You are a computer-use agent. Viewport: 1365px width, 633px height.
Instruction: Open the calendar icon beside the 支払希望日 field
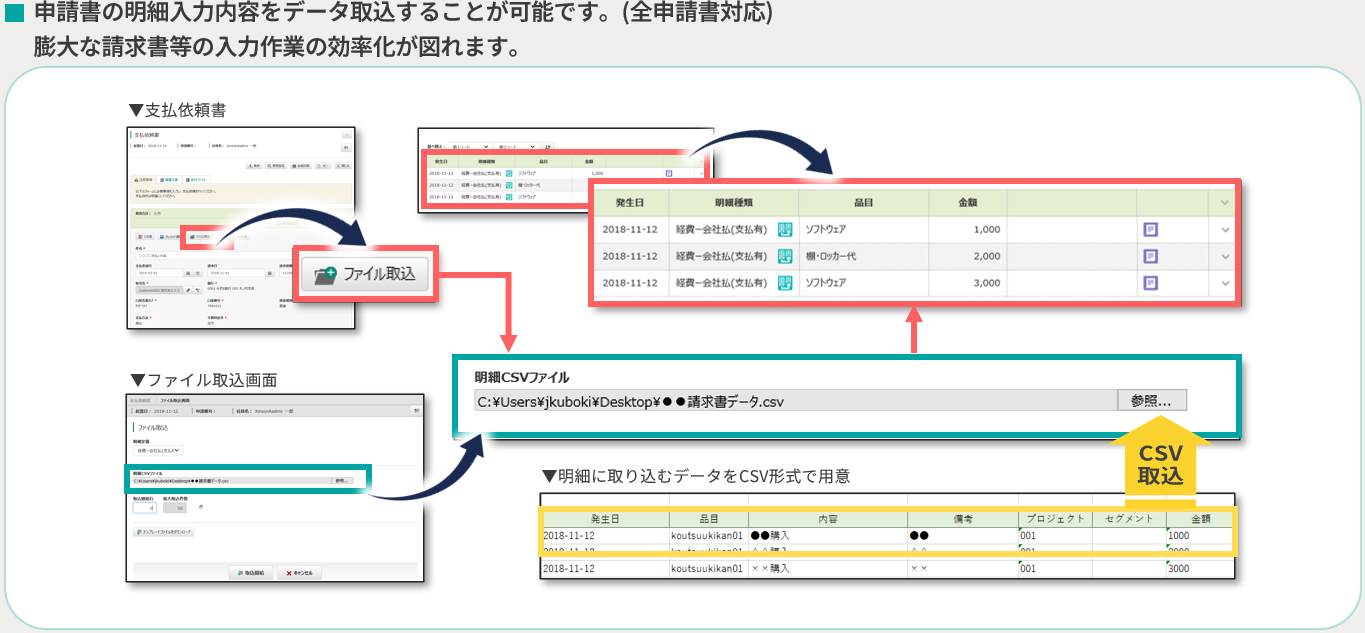(x=189, y=271)
